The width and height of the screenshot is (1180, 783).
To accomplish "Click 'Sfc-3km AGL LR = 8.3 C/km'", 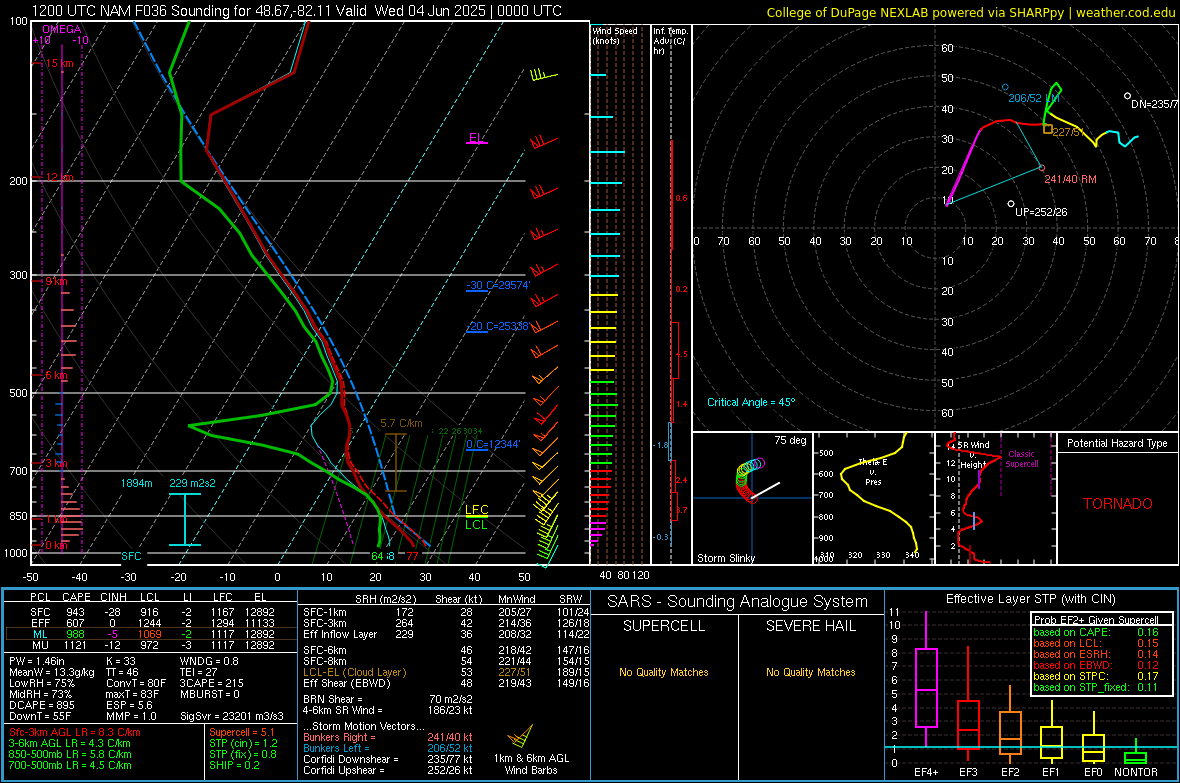I will (x=75, y=732).
